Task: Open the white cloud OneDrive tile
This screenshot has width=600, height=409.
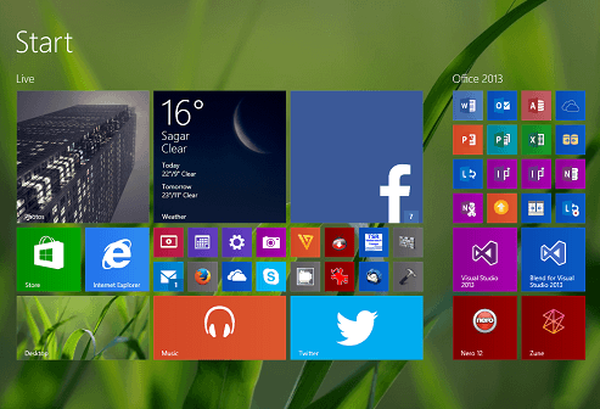Action: [x=237, y=277]
